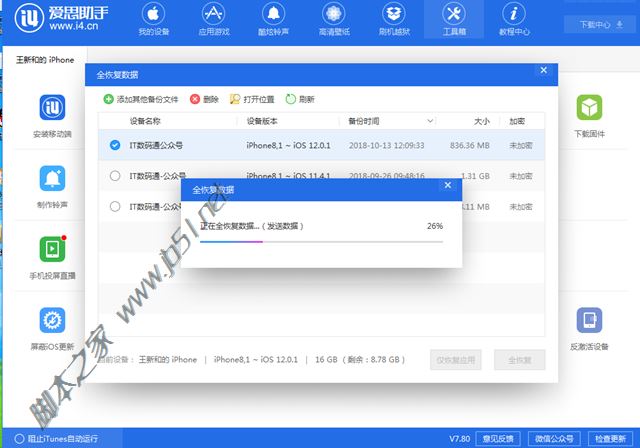
Task: Select the 工具箱 toolbox tab
Action: click(454, 19)
